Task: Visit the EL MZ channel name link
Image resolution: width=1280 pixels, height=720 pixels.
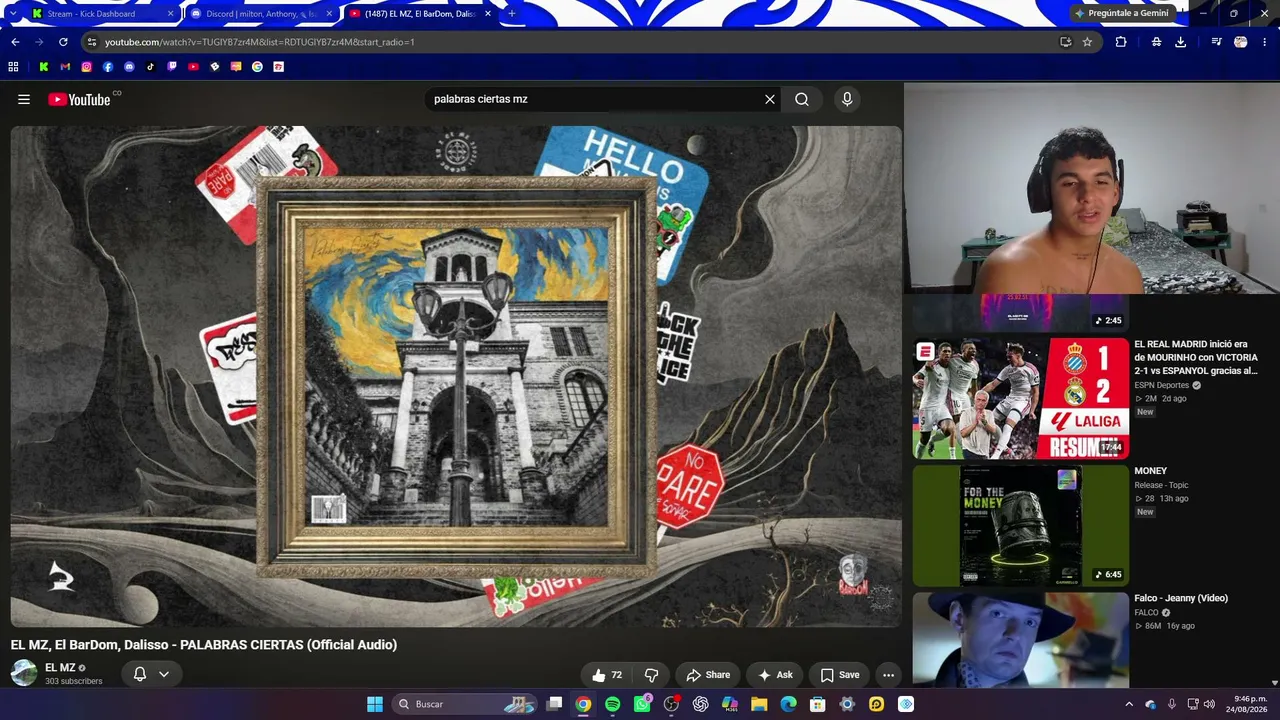Action: (x=60, y=667)
